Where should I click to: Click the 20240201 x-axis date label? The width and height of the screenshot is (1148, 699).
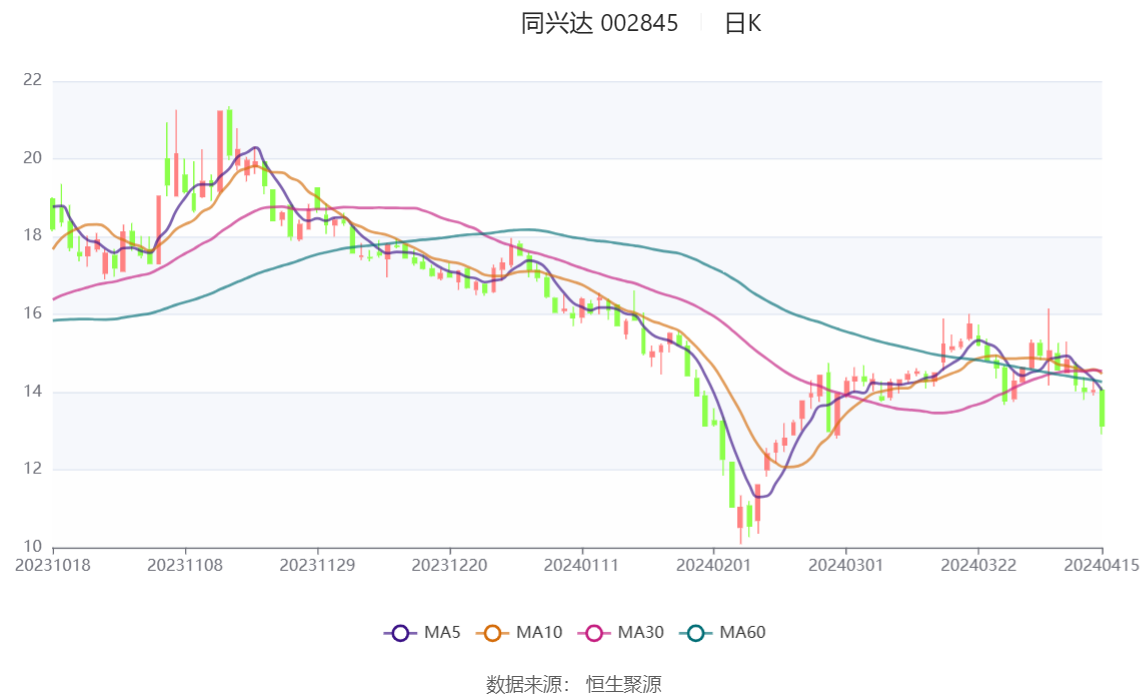(x=714, y=566)
